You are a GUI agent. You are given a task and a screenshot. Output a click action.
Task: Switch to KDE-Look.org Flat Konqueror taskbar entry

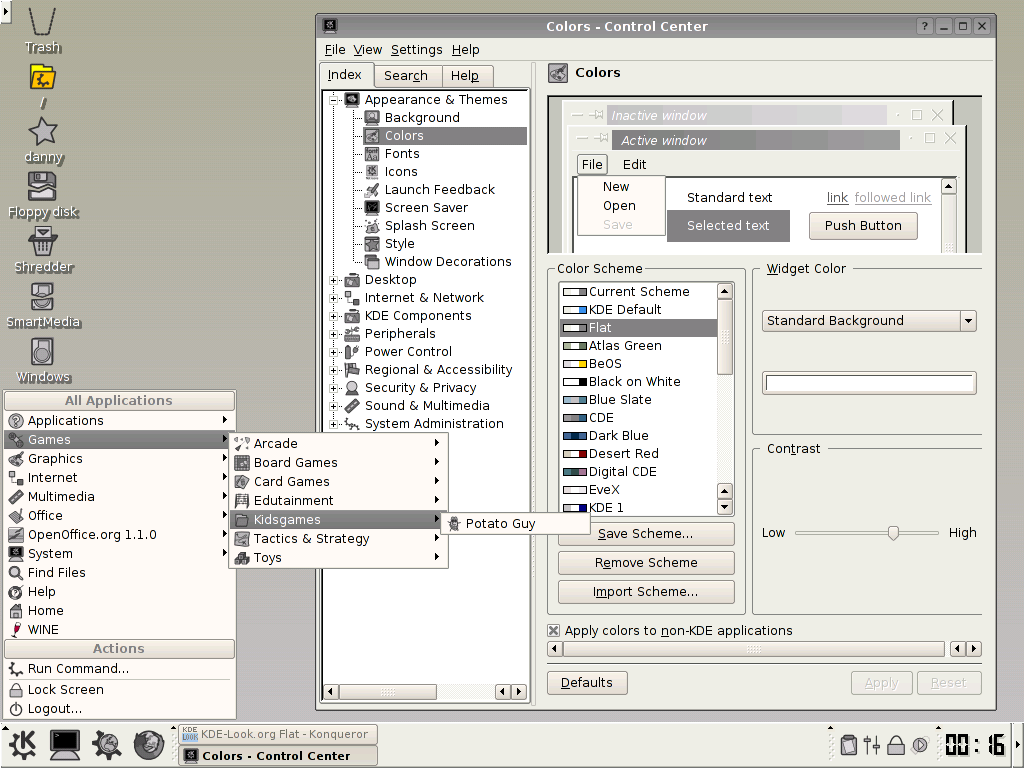pos(278,734)
